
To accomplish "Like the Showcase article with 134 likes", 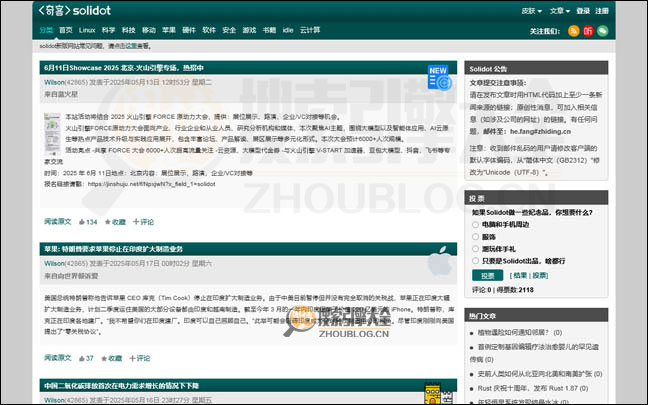I will (x=88, y=222).
